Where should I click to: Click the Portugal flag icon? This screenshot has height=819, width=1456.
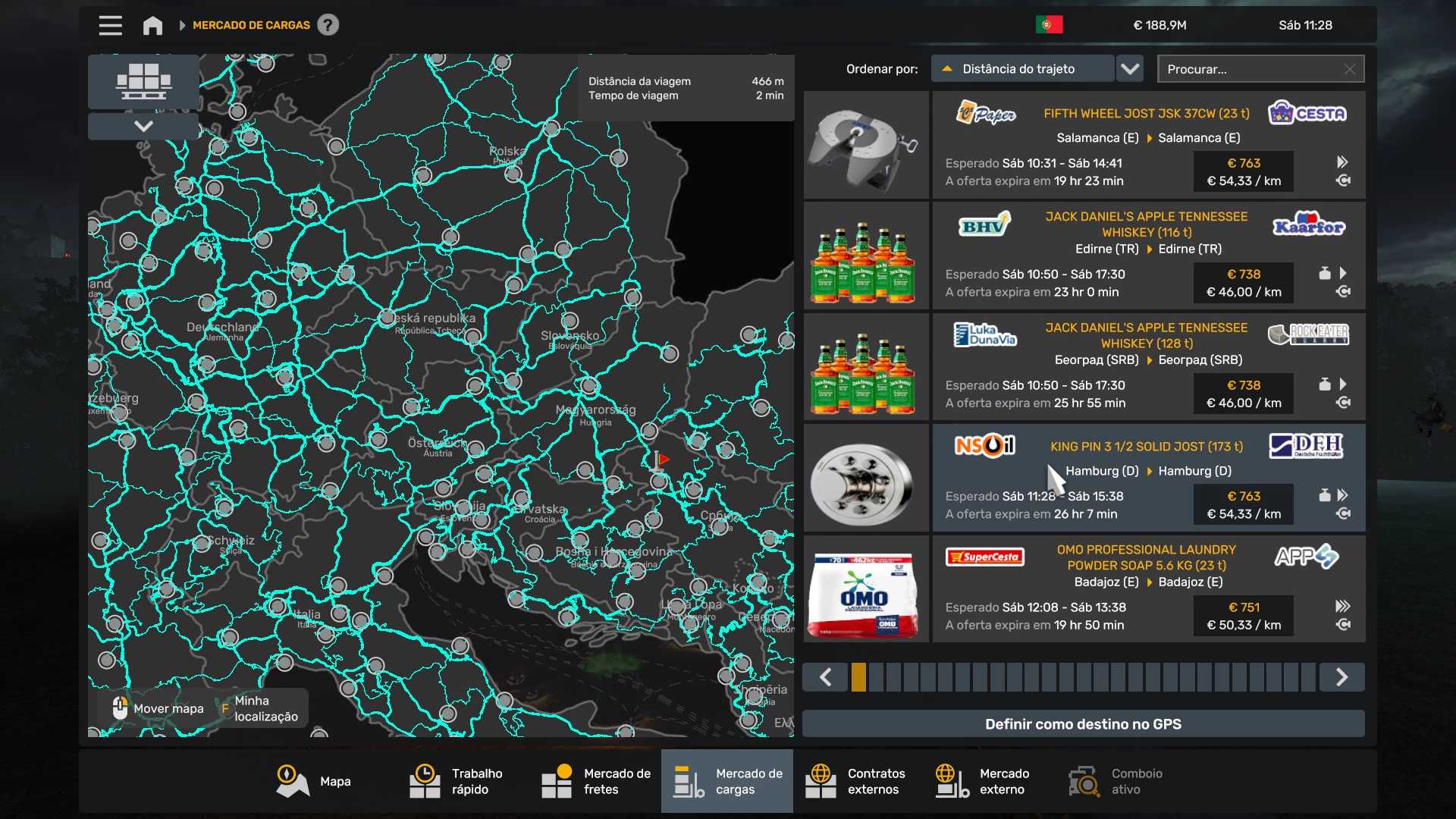(x=1049, y=25)
